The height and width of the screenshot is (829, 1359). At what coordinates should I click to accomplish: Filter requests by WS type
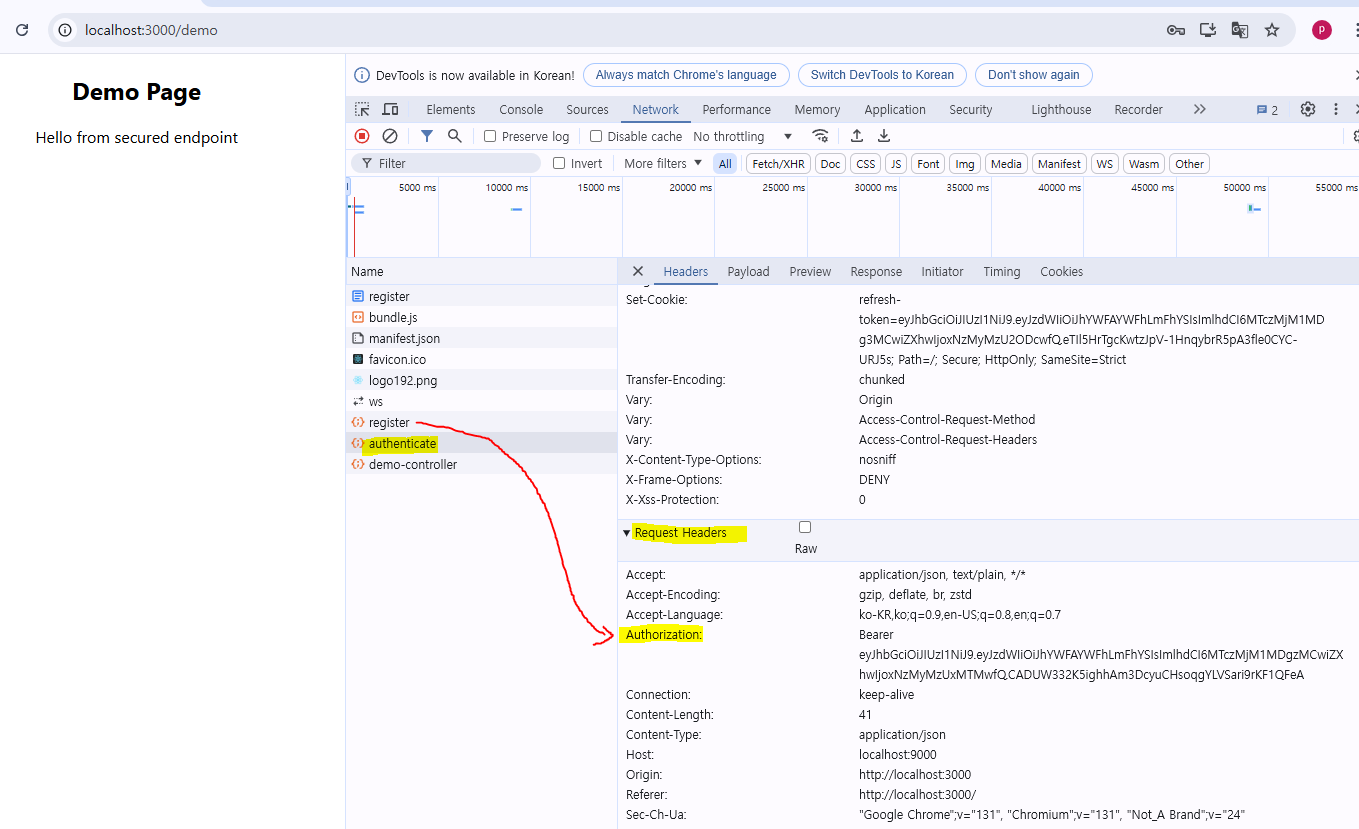coord(1104,164)
